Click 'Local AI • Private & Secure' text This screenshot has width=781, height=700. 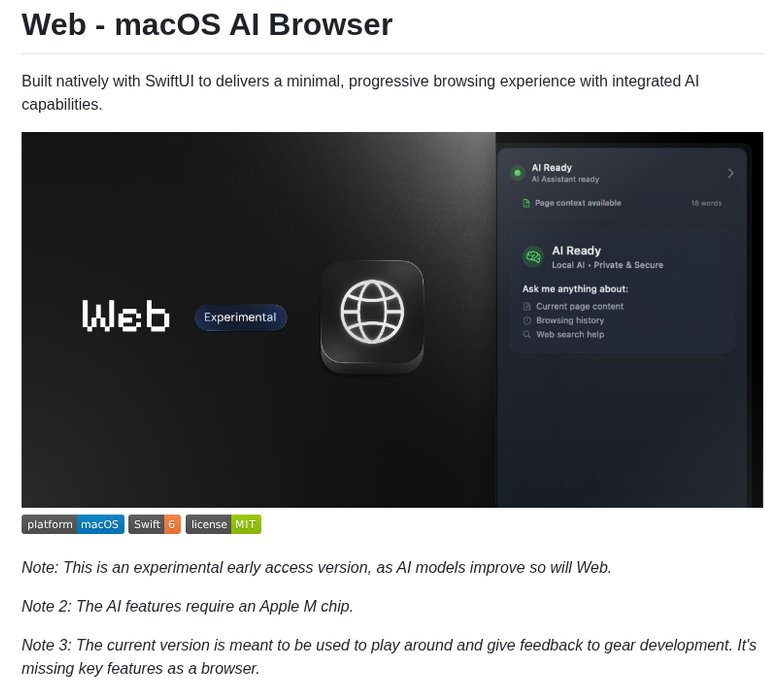(607, 265)
